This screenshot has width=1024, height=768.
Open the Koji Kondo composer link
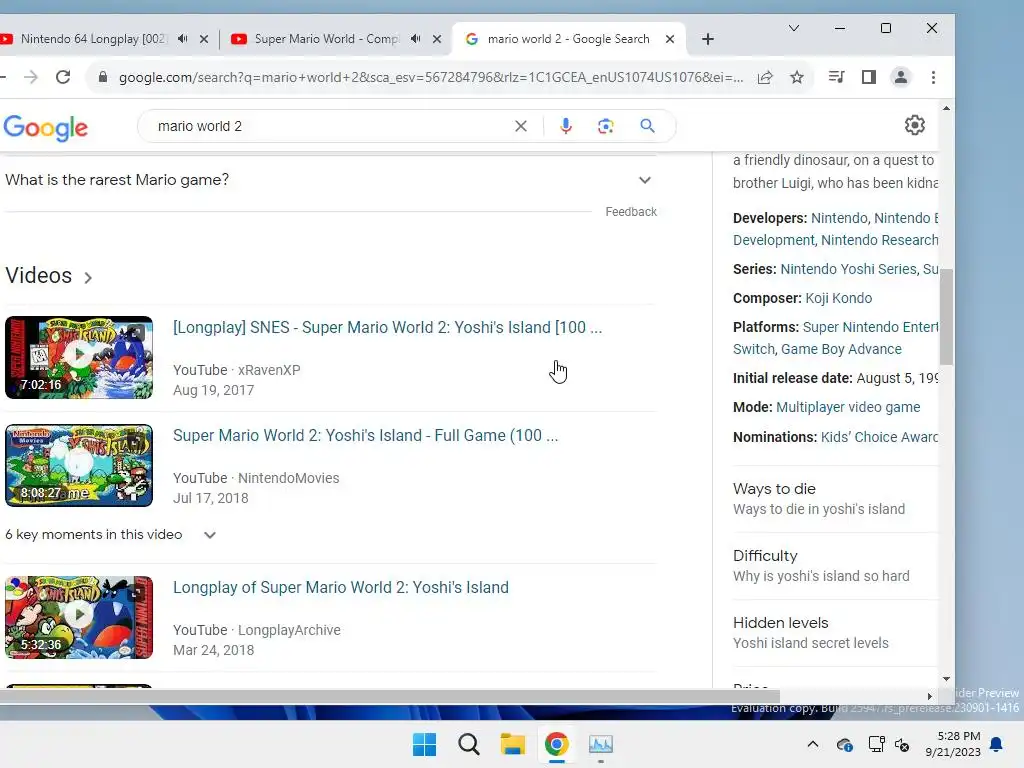pos(839,298)
